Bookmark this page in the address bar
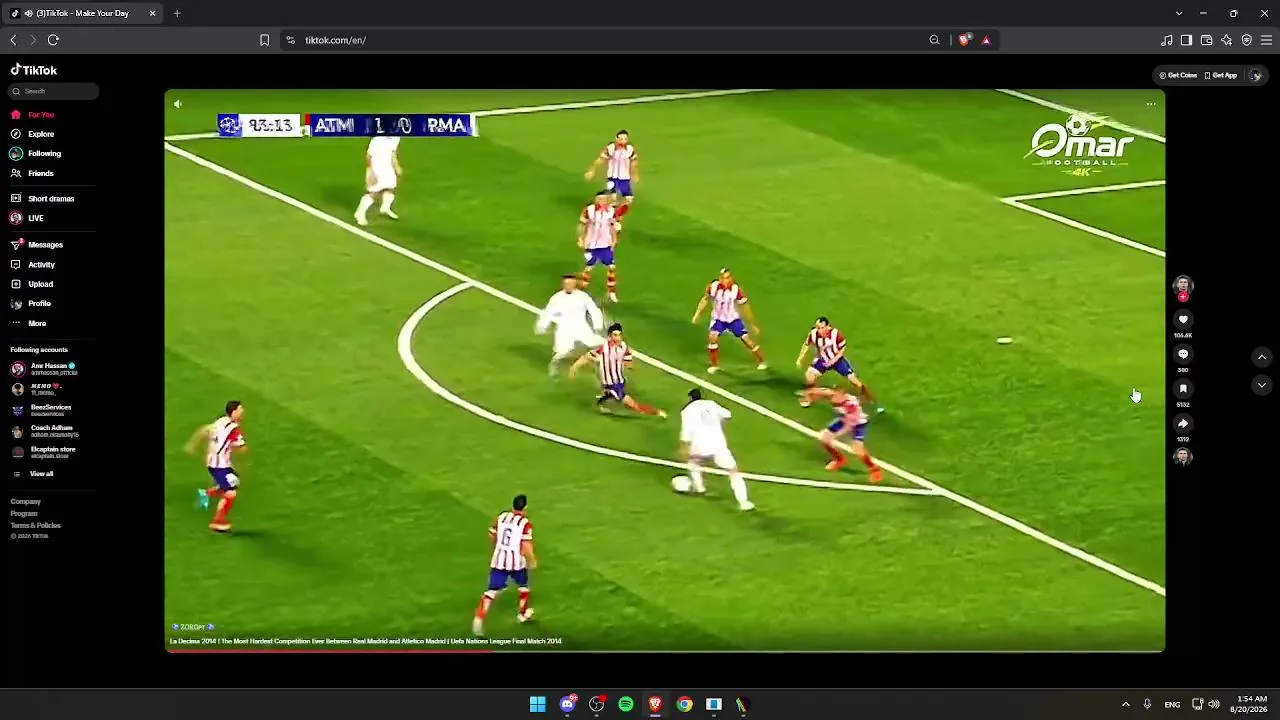The width and height of the screenshot is (1280, 720). point(264,40)
